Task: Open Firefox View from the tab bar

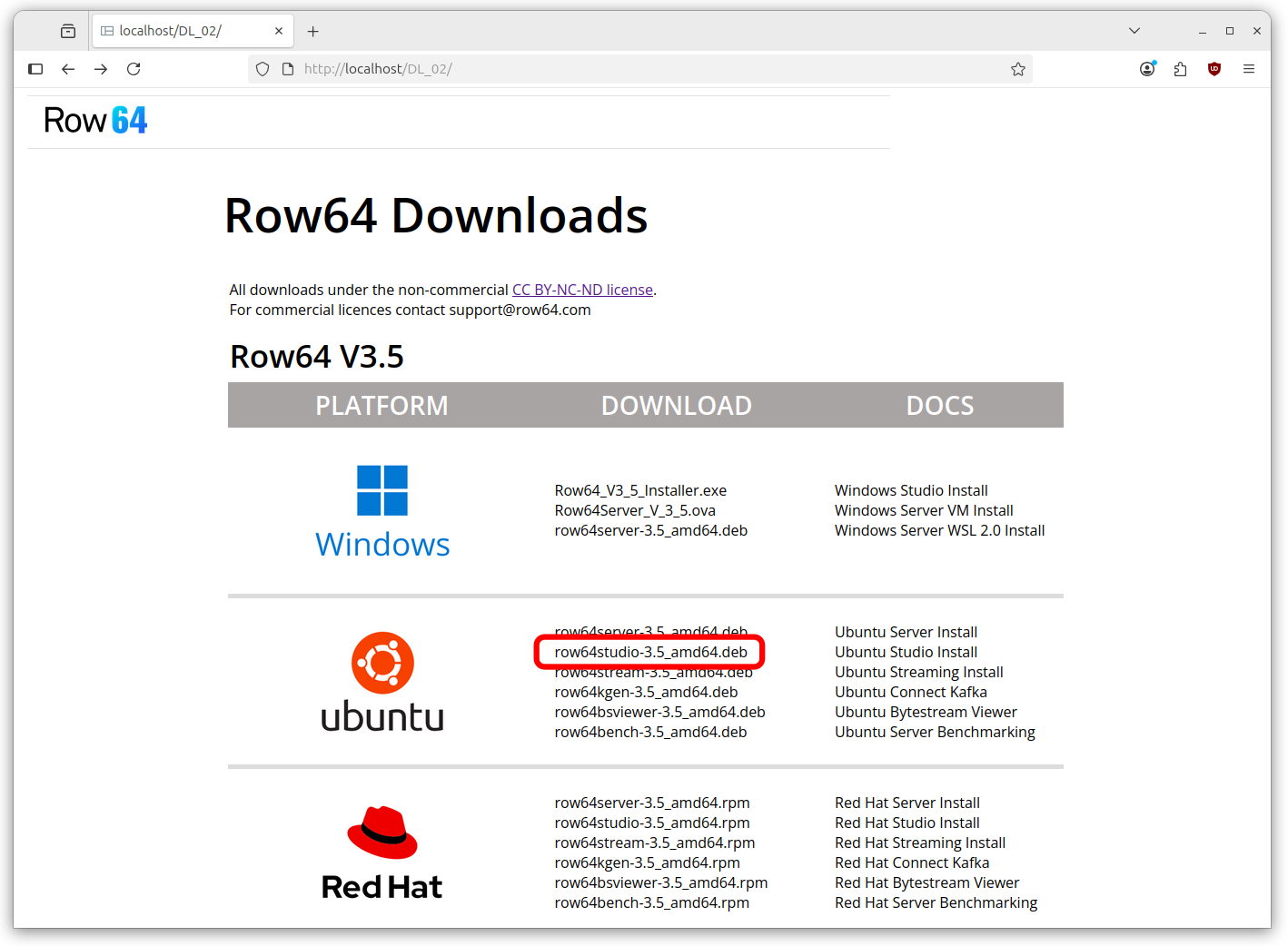Action: click(x=68, y=31)
